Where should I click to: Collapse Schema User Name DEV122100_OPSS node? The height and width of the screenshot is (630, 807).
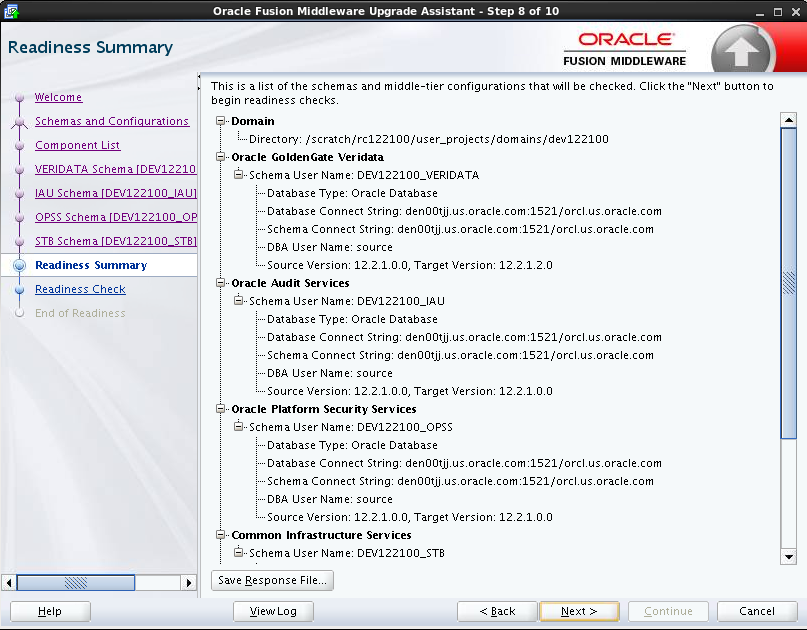238,427
